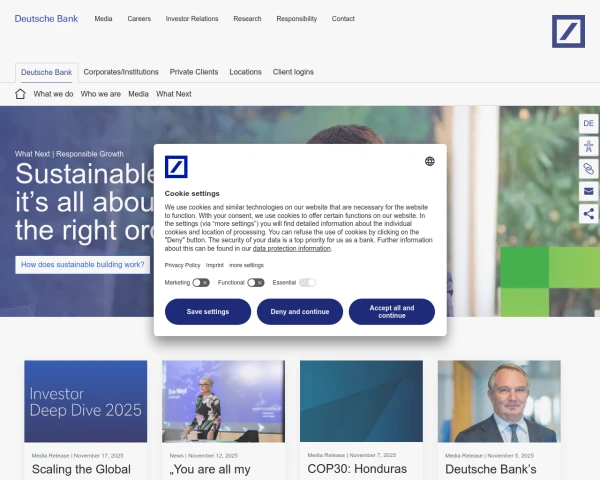This screenshot has height=480, width=600.
Task: Open the share icon in sidebar
Action: [588, 213]
